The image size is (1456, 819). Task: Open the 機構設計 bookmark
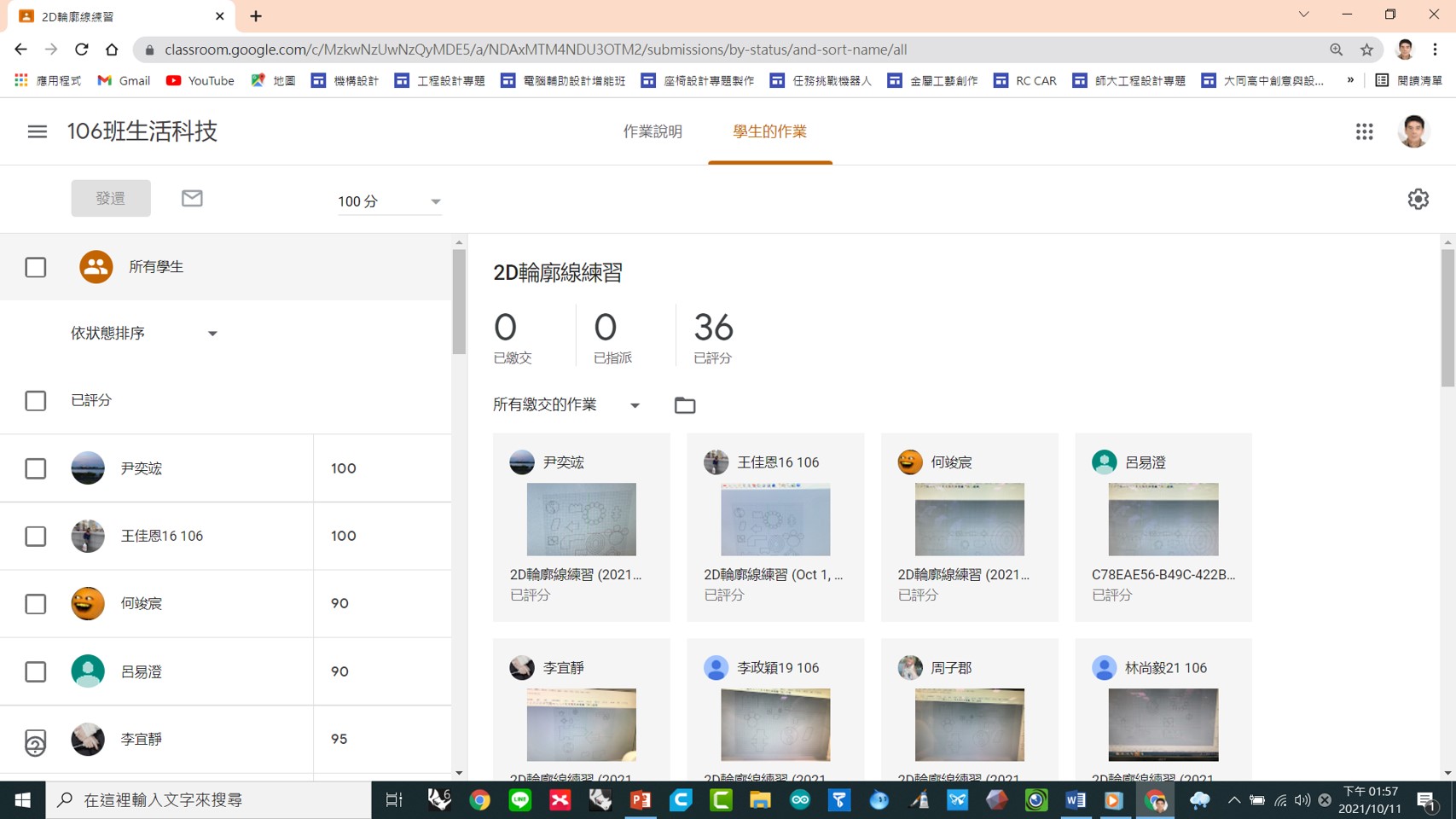345,80
